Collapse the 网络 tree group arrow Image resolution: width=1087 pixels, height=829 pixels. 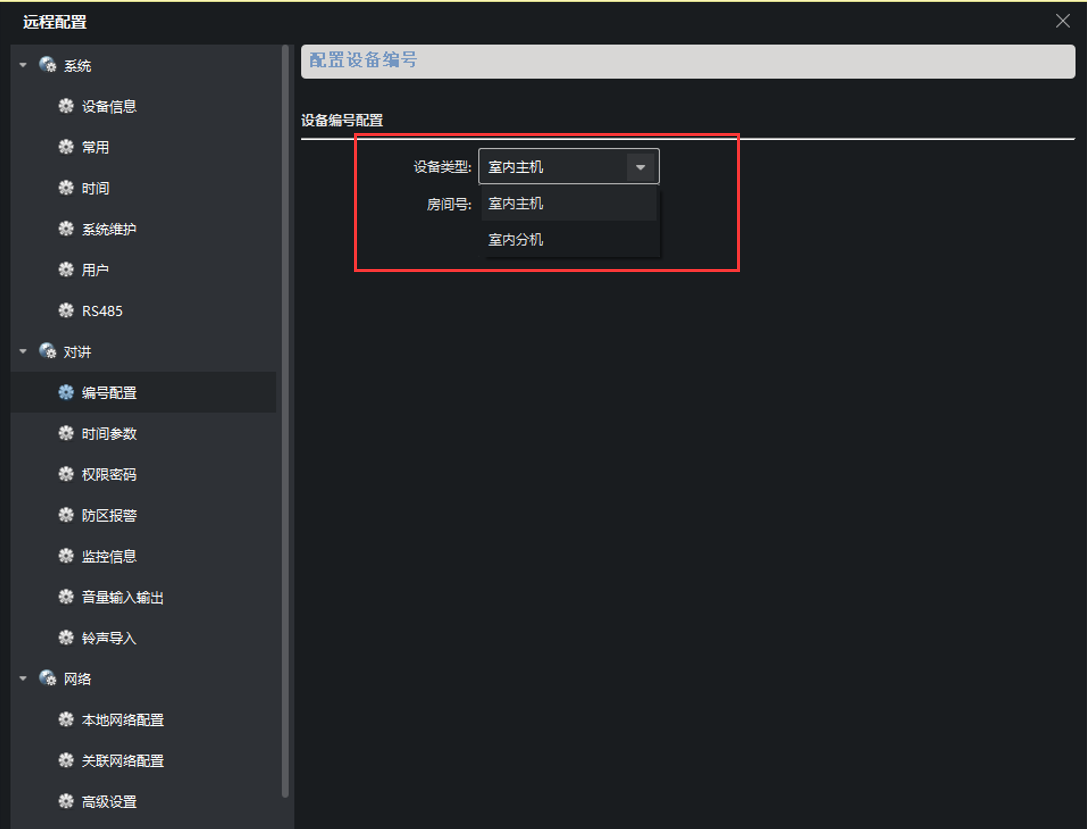click(x=23, y=679)
